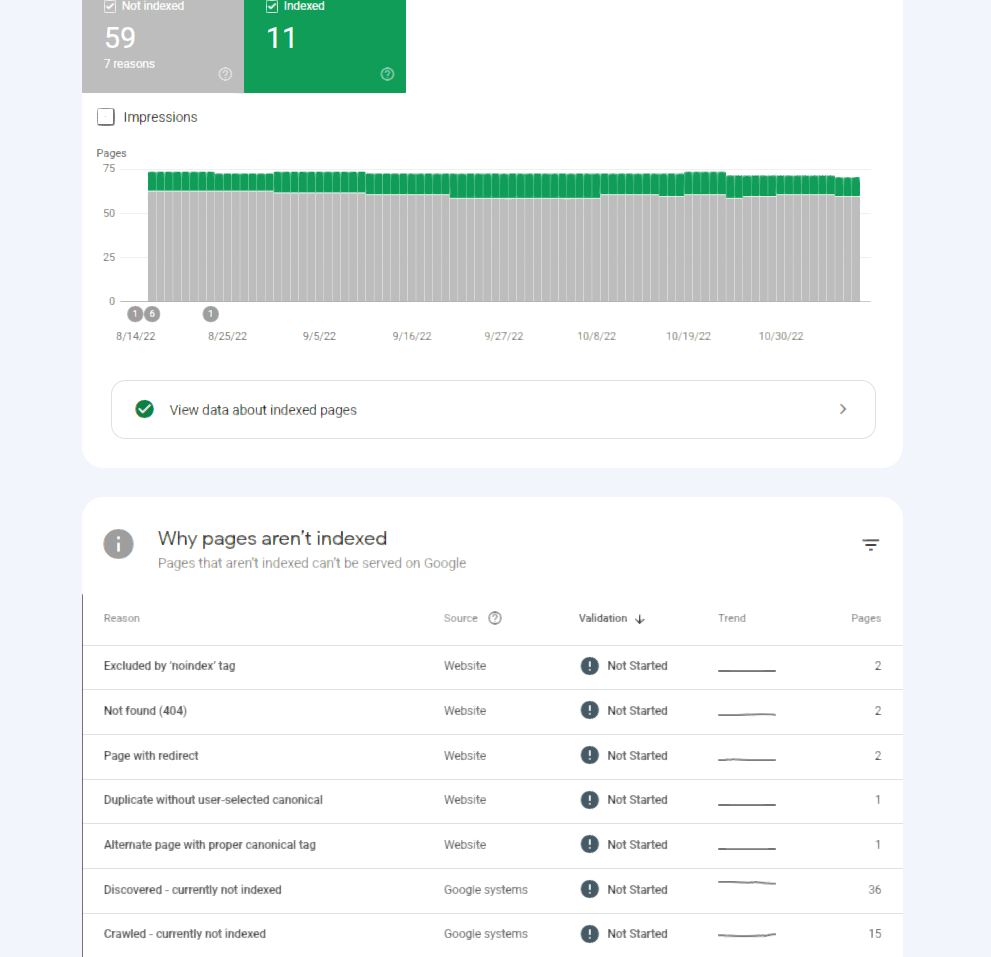The width and height of the screenshot is (991, 957).
Task: Expand View data about indexed pages chevron
Action: point(842,409)
